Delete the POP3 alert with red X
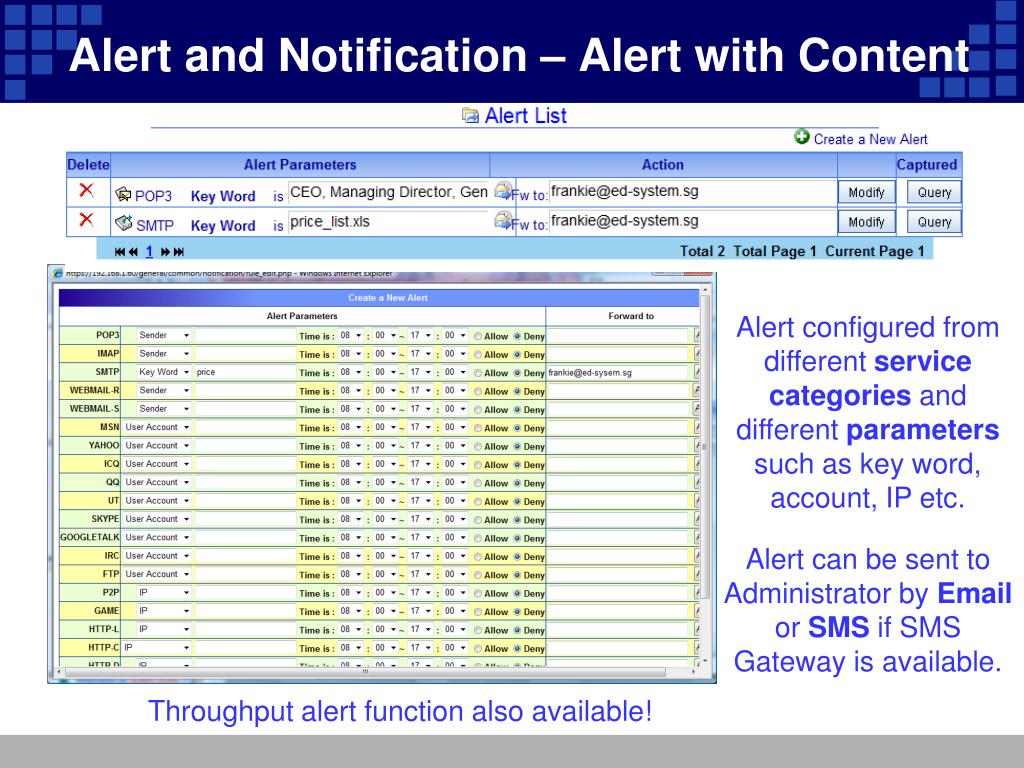This screenshot has height=768, width=1024. click(x=86, y=190)
